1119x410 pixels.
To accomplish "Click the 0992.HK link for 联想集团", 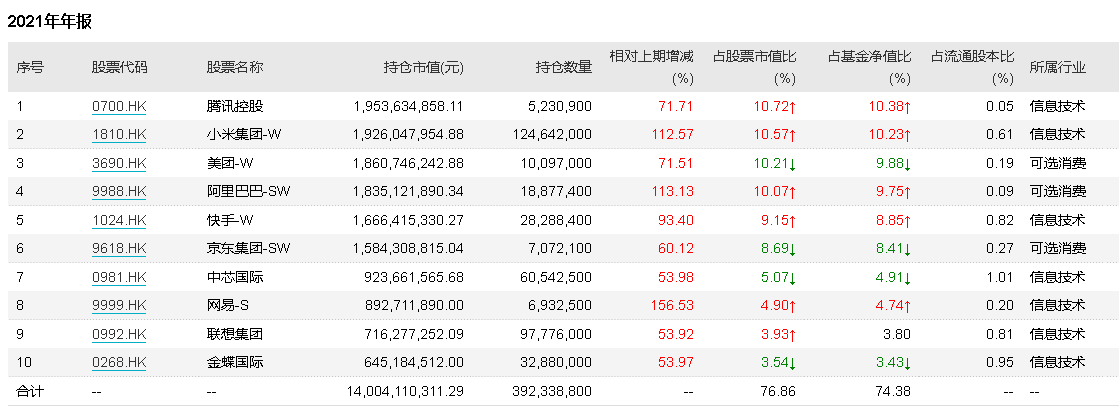I will coord(119,333).
